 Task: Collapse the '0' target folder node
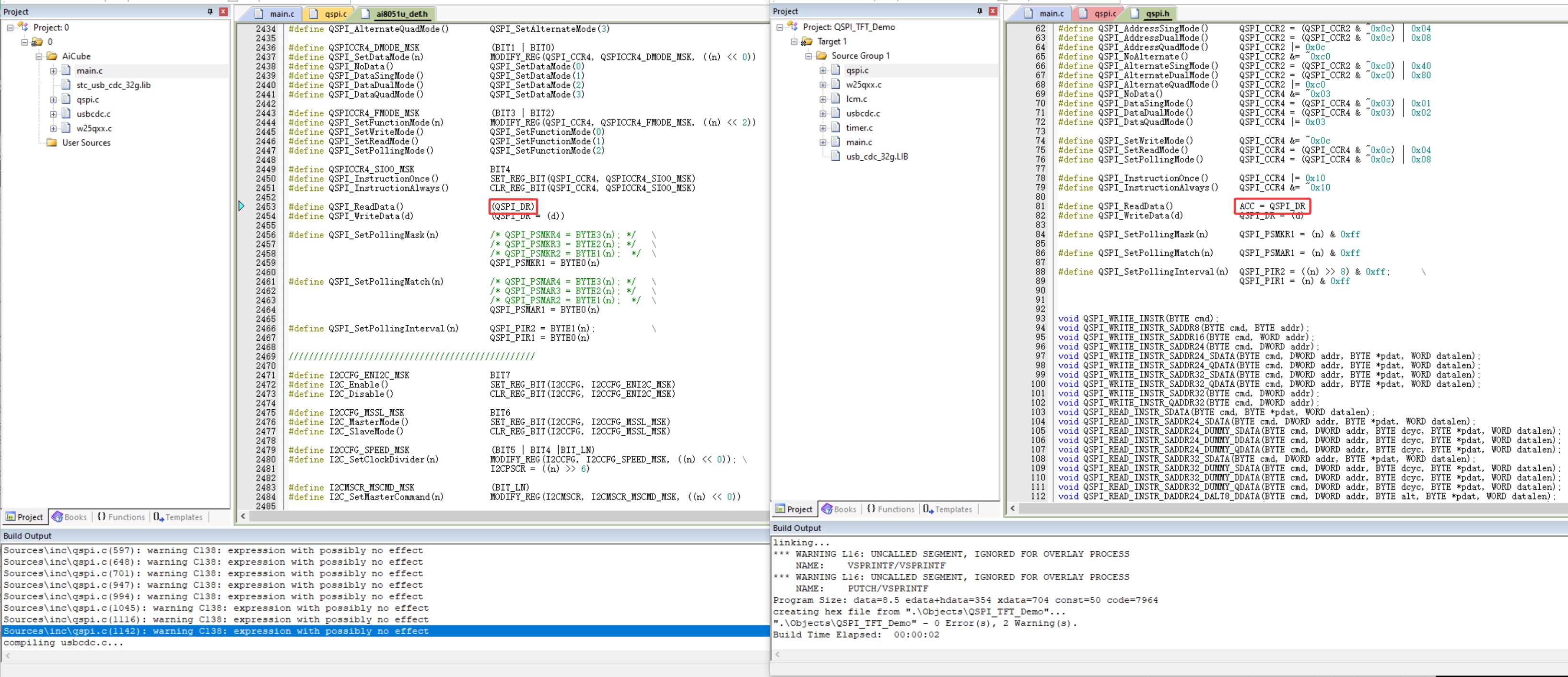(24, 42)
